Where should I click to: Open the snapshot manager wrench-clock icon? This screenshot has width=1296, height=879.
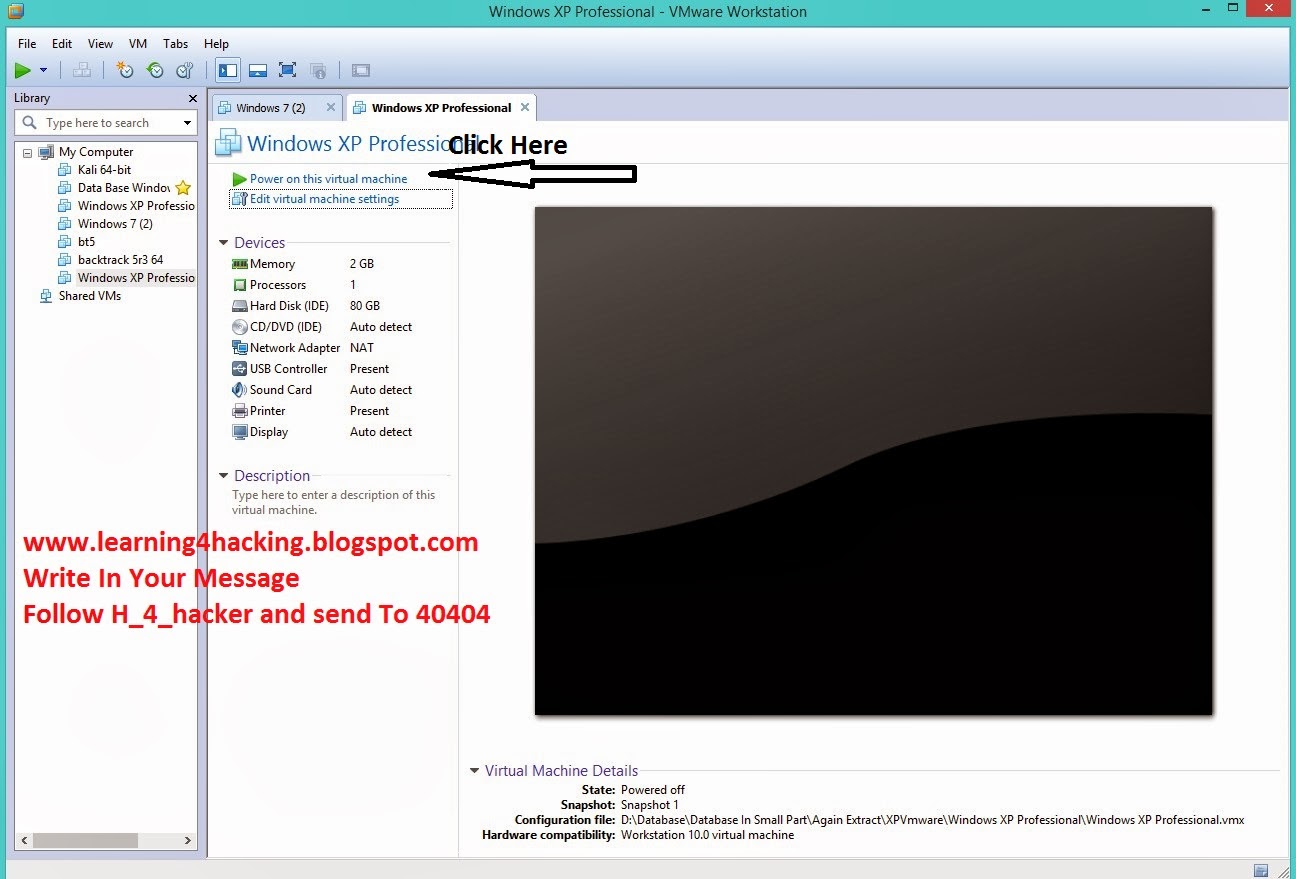184,70
